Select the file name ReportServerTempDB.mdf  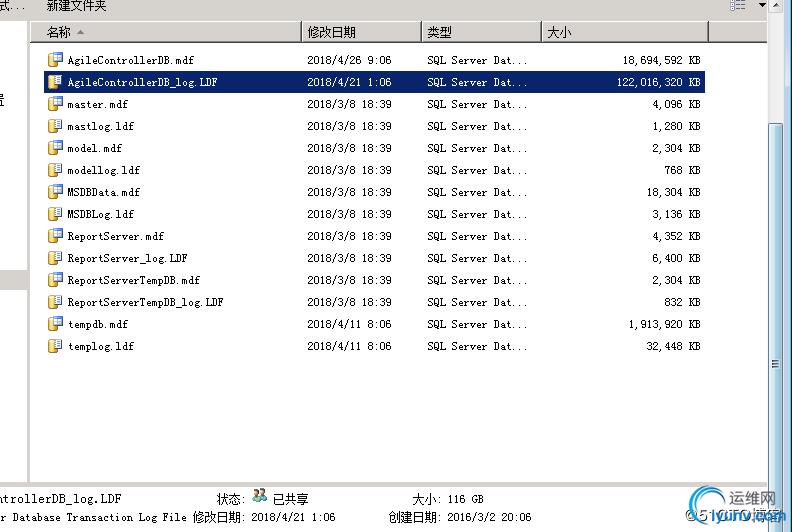click(133, 280)
